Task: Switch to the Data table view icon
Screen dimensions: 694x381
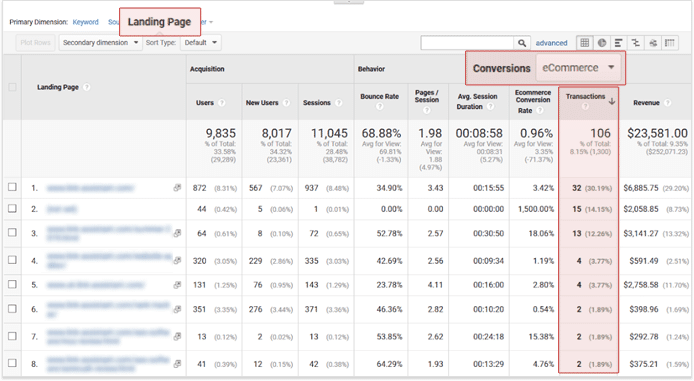Action: (x=585, y=43)
